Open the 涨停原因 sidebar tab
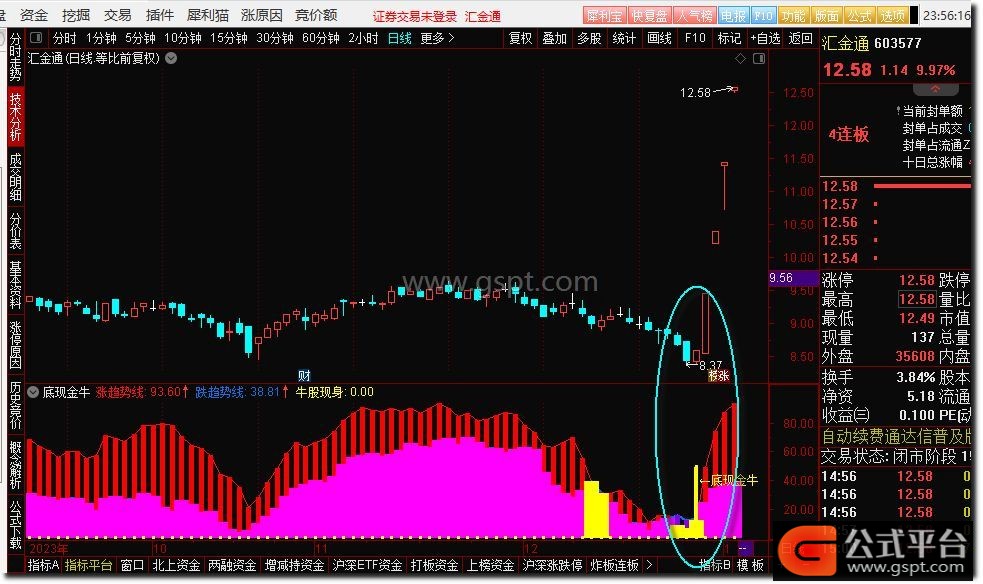Viewport: 983px width, 584px height. click(x=15, y=345)
